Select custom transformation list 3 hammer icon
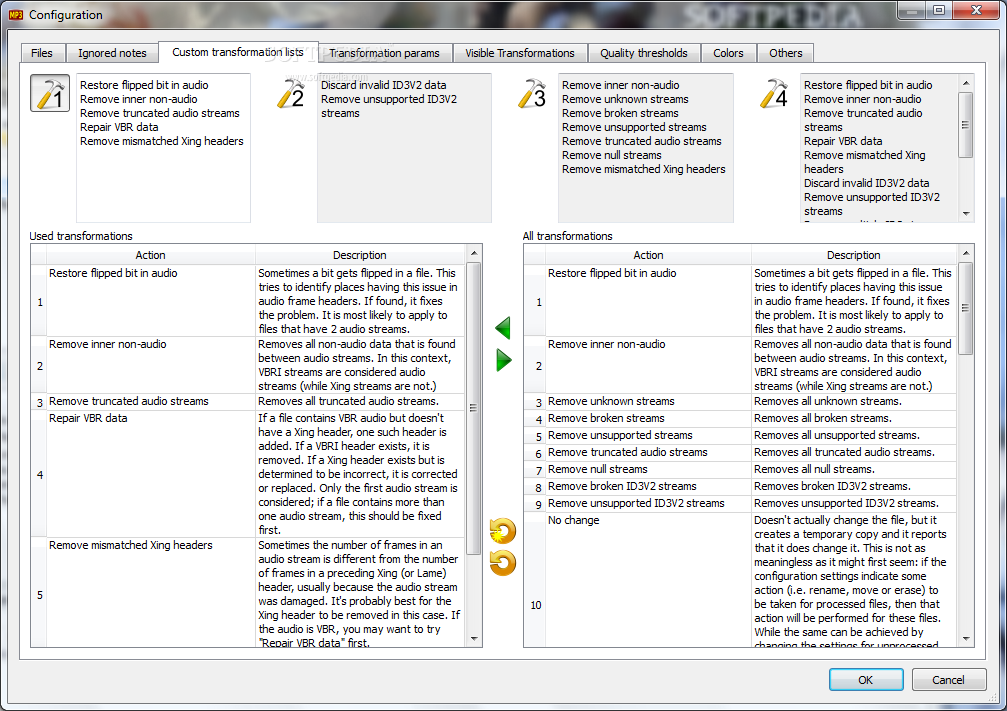This screenshot has width=1007, height=711. 531,93
